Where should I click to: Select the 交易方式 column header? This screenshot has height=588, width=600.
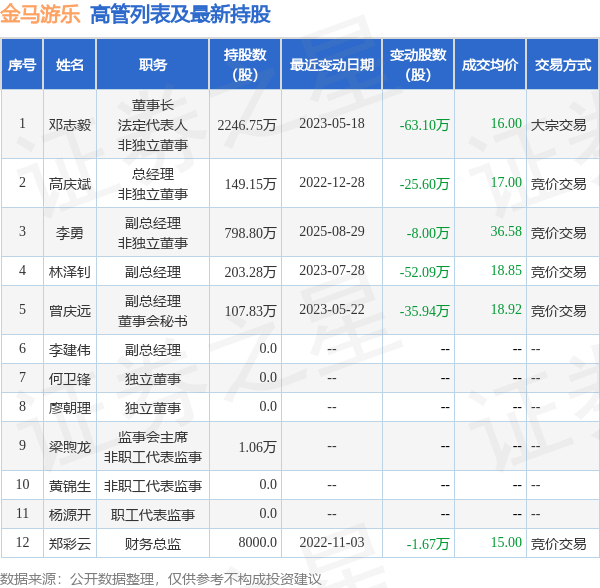coord(562,65)
